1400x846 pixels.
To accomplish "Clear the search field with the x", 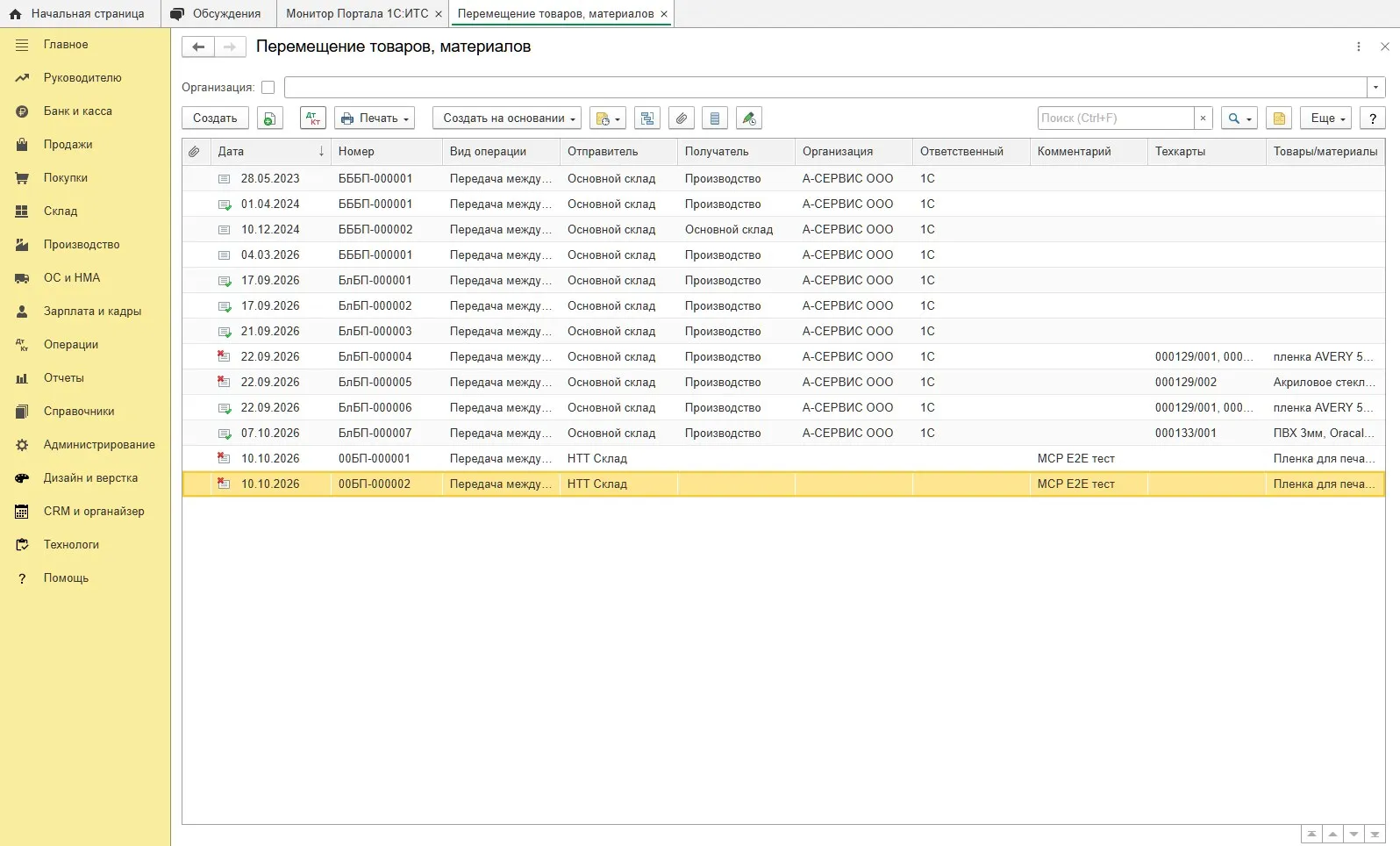I will pyautogui.click(x=1204, y=118).
